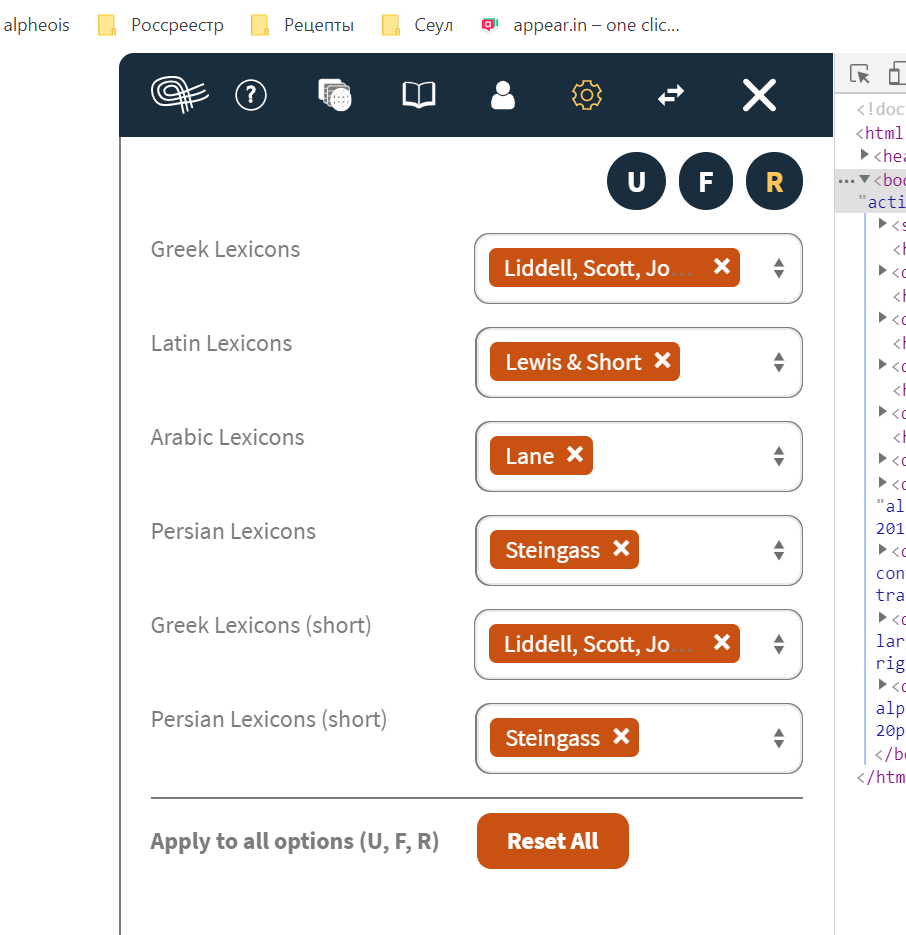Screen dimensions: 906x935
Task: Click DevTools inspect element picker icon
Action: 859,74
